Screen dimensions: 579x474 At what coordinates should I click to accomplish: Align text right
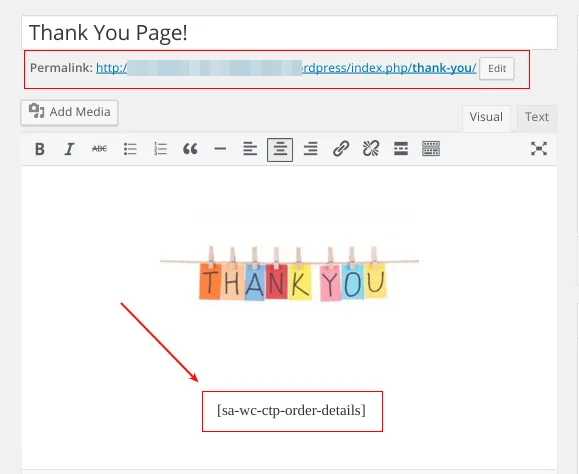310,149
